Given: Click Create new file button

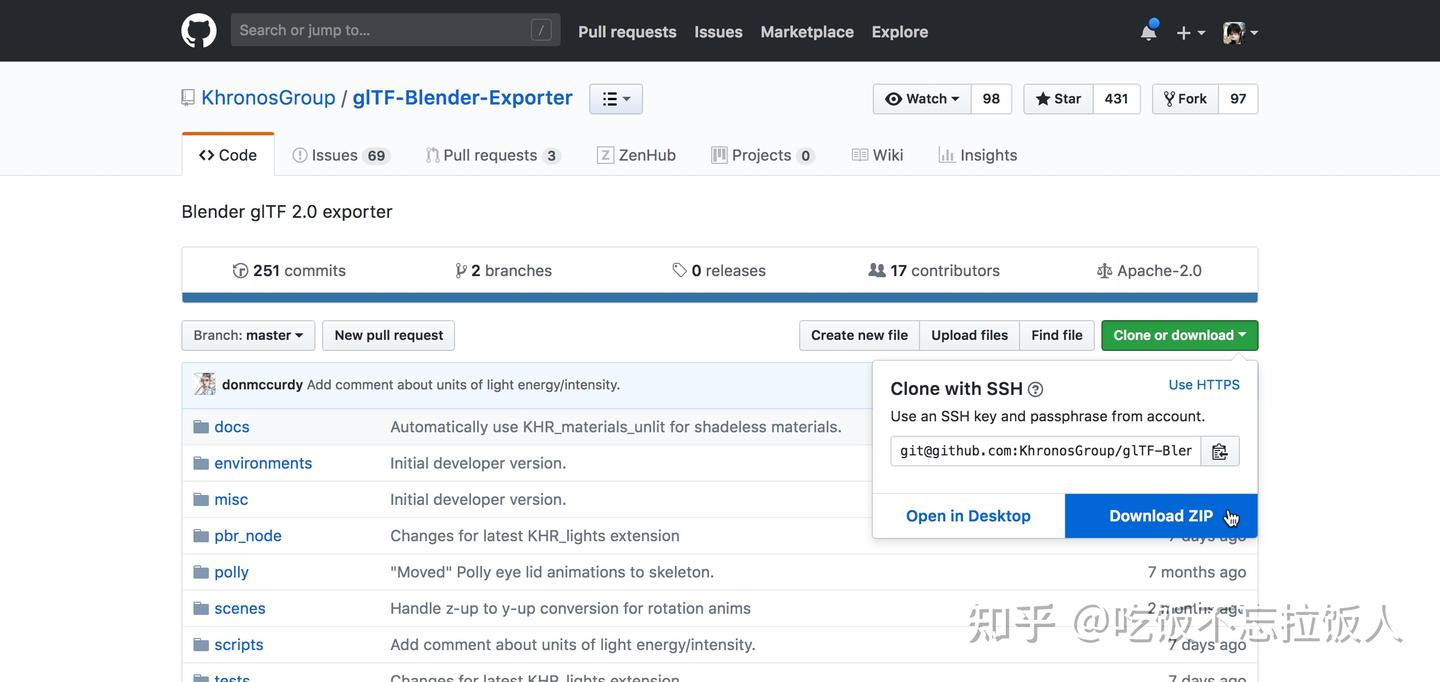Looking at the screenshot, I should pyautogui.click(x=859, y=335).
